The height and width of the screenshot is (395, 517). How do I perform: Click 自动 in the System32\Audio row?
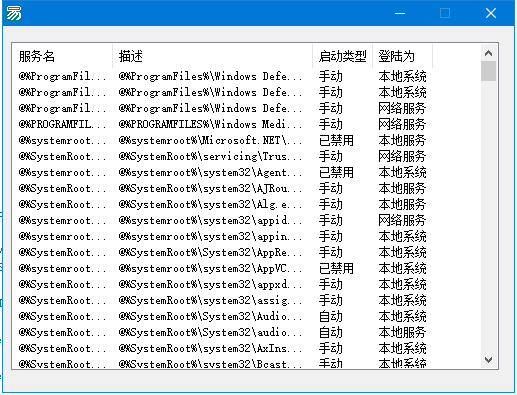330,316
